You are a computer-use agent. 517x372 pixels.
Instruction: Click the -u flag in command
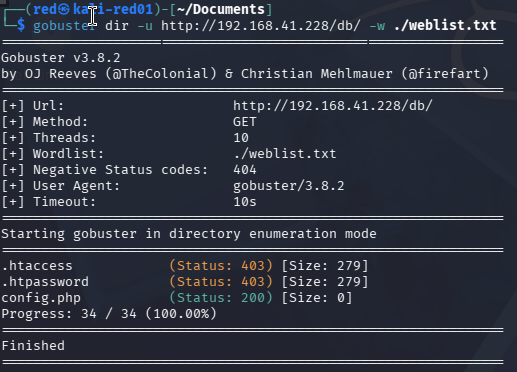pyautogui.click(x=145, y=26)
